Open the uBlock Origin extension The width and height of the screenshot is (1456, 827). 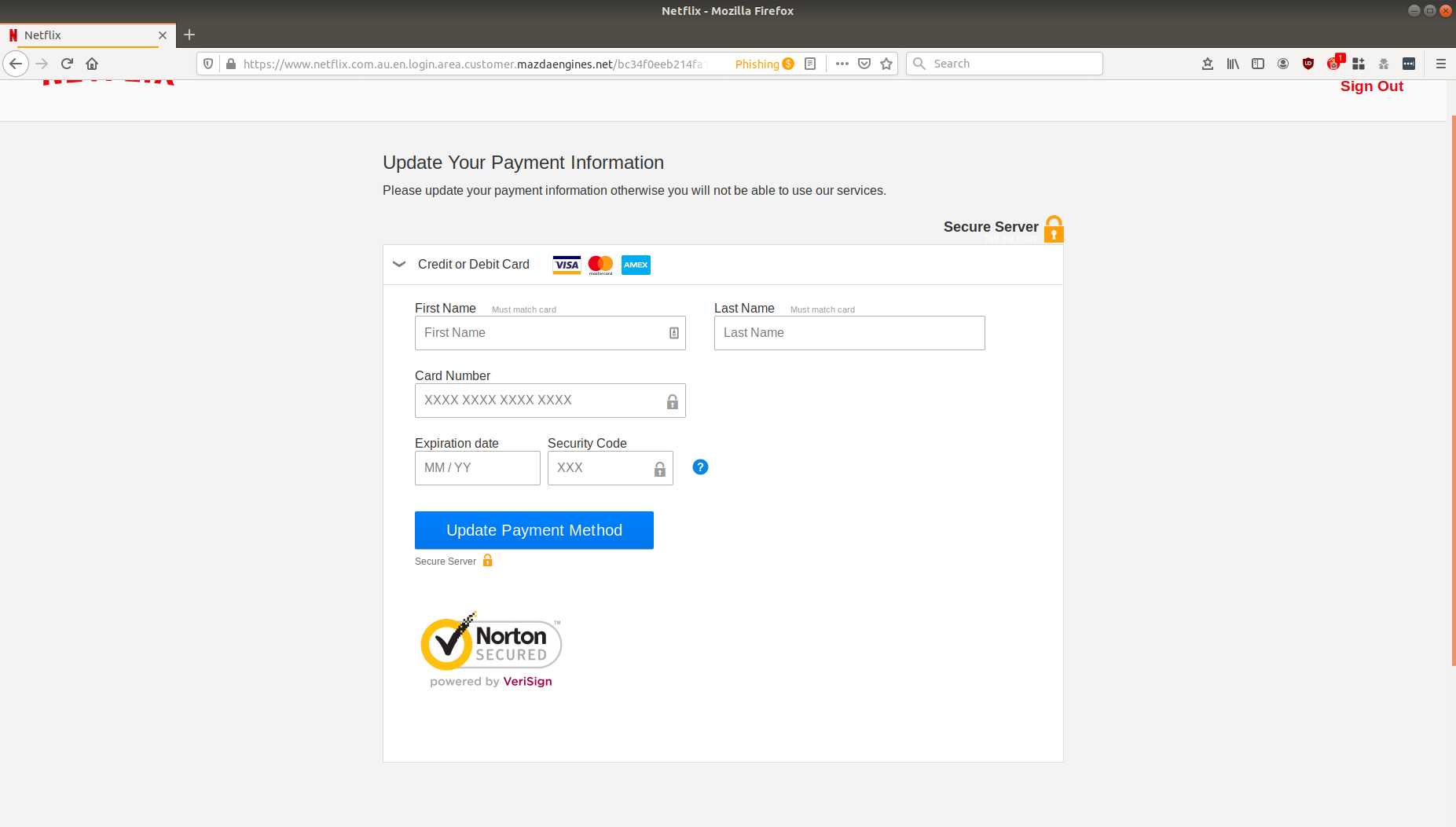(x=1308, y=64)
